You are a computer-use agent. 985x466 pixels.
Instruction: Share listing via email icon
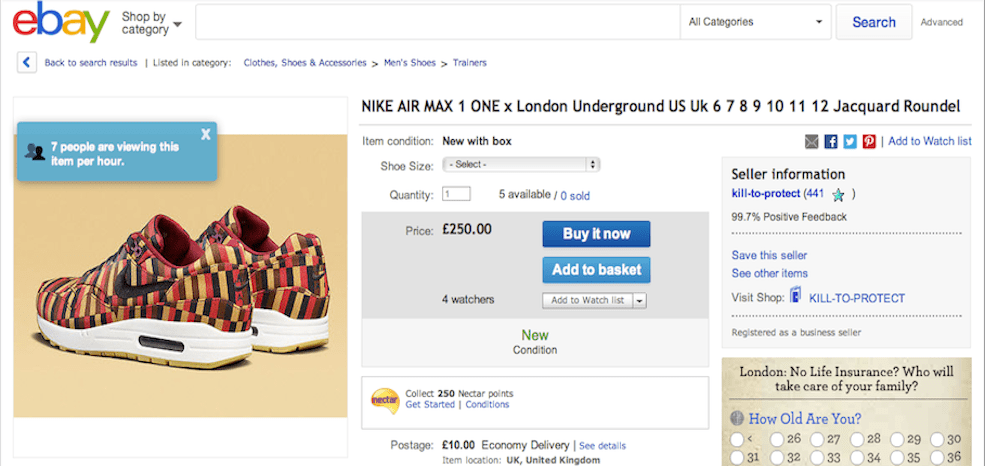pyautogui.click(x=812, y=142)
